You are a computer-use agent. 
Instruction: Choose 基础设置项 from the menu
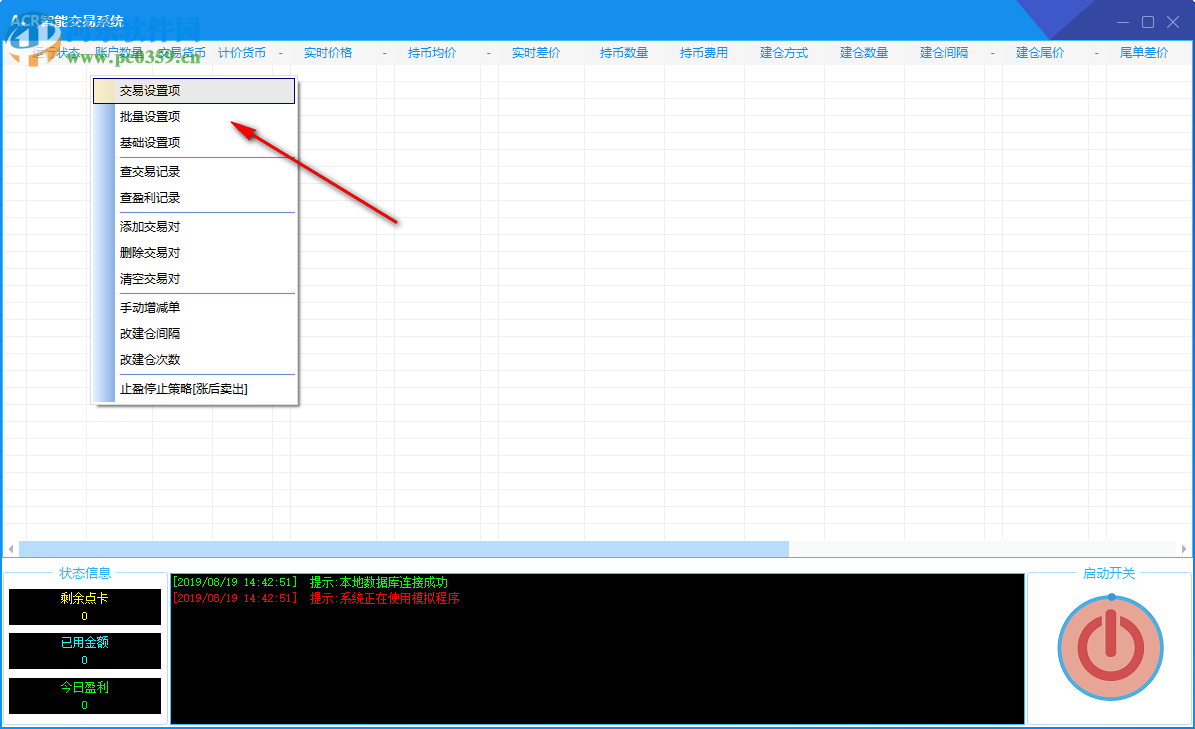click(194, 142)
